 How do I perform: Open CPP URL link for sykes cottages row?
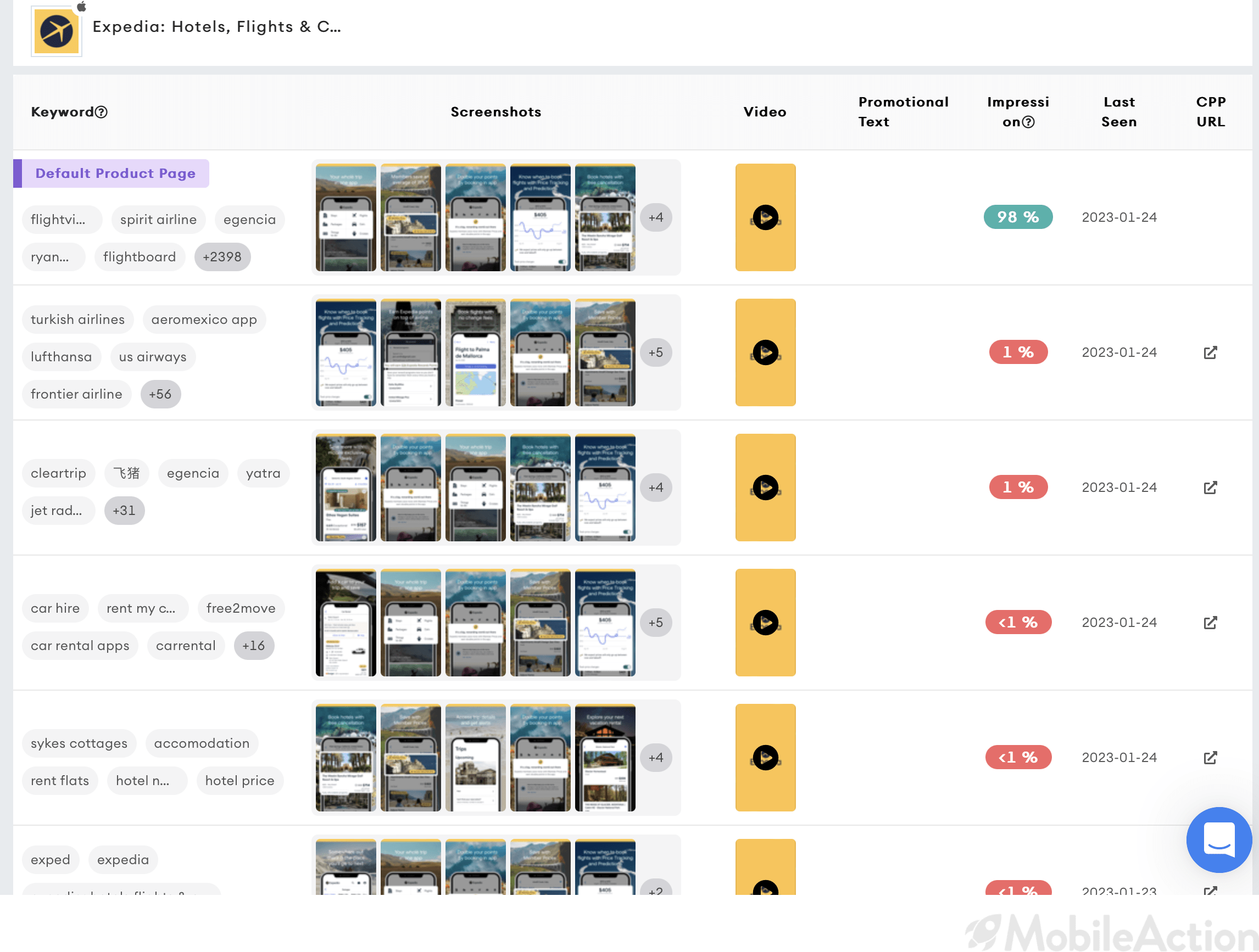point(1211,758)
